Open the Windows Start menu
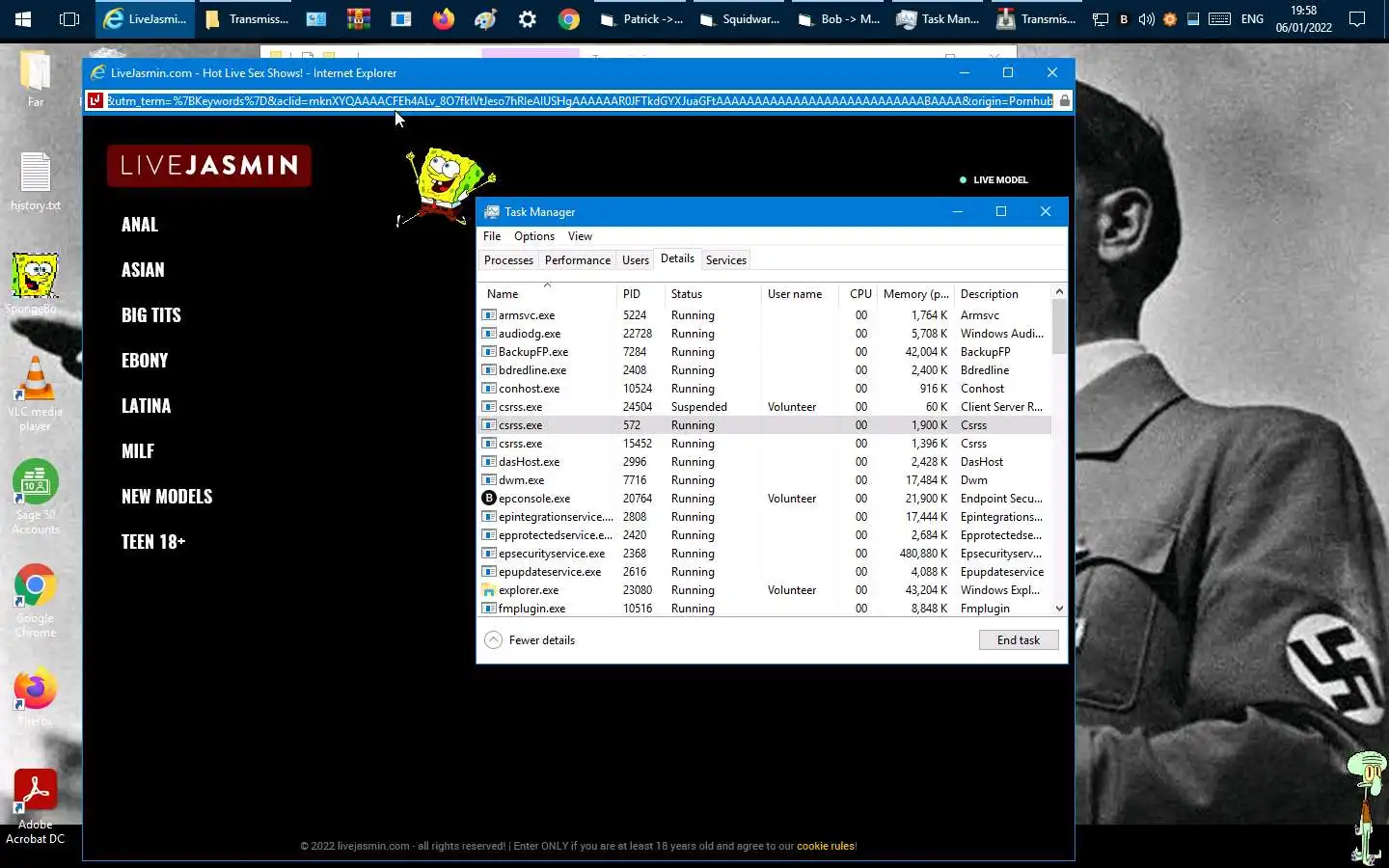Screen dimensions: 1389x868 [23, 18]
